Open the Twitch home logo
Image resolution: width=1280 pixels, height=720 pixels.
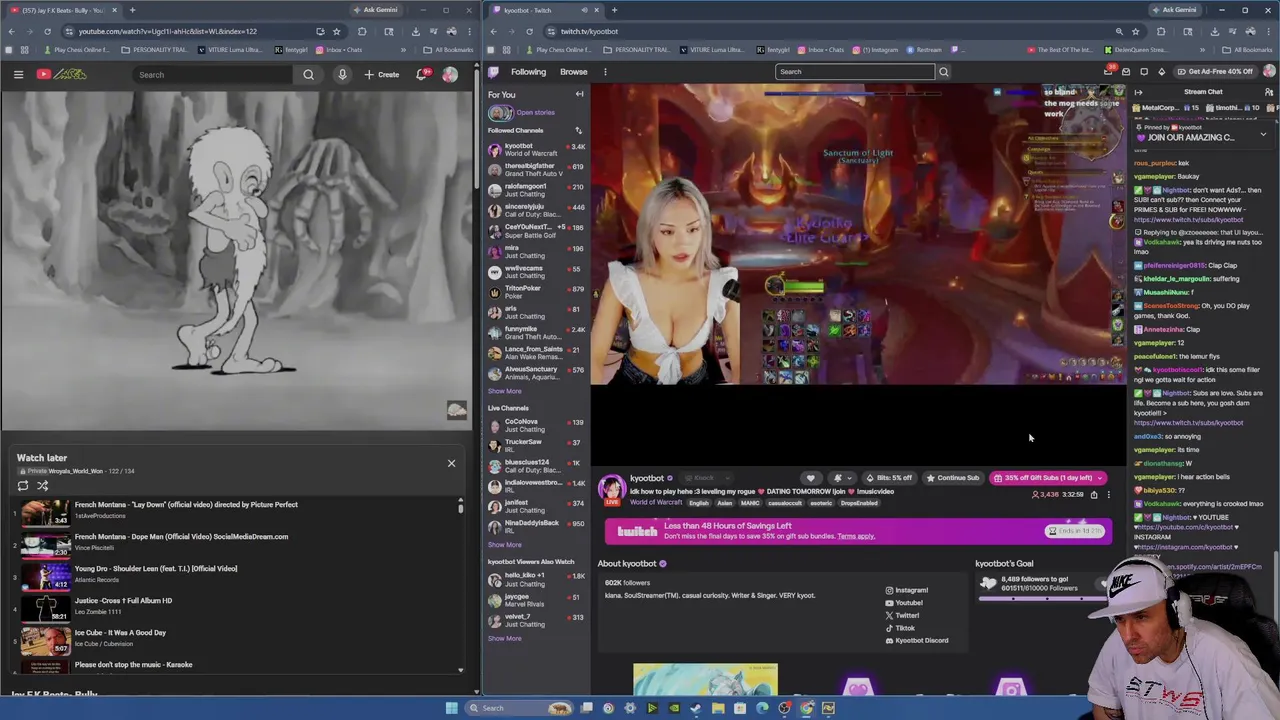(x=493, y=72)
